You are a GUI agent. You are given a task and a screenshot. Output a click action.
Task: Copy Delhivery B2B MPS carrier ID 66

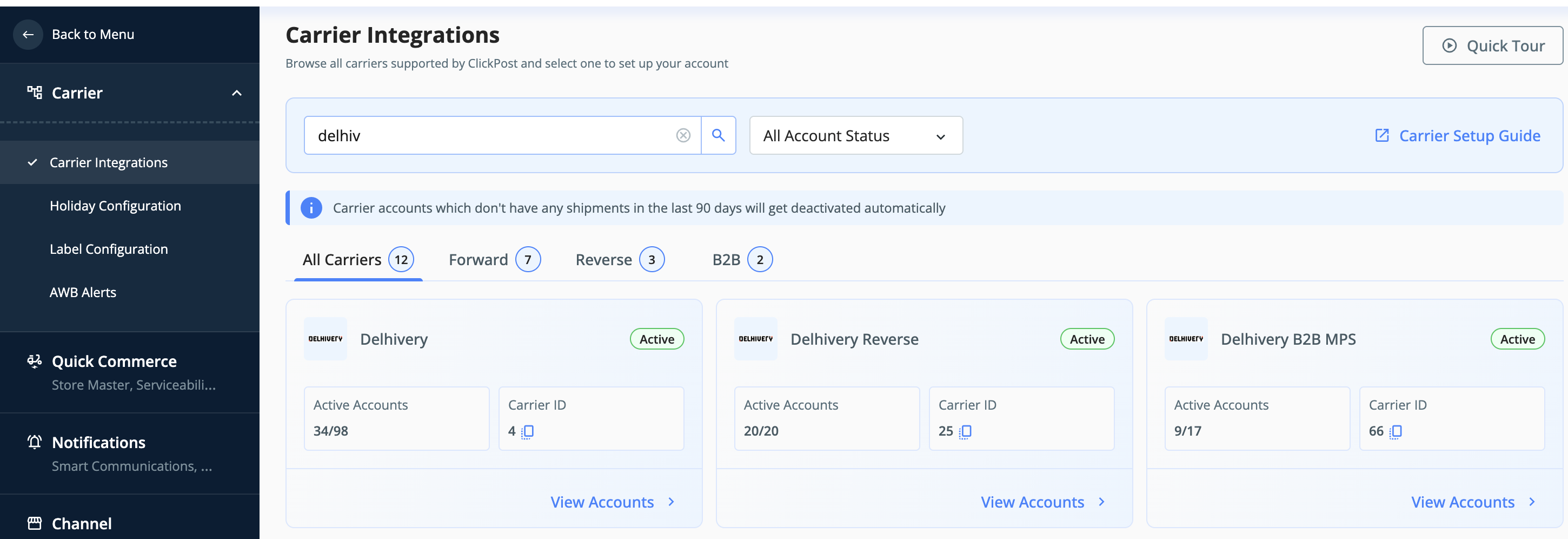1395,431
